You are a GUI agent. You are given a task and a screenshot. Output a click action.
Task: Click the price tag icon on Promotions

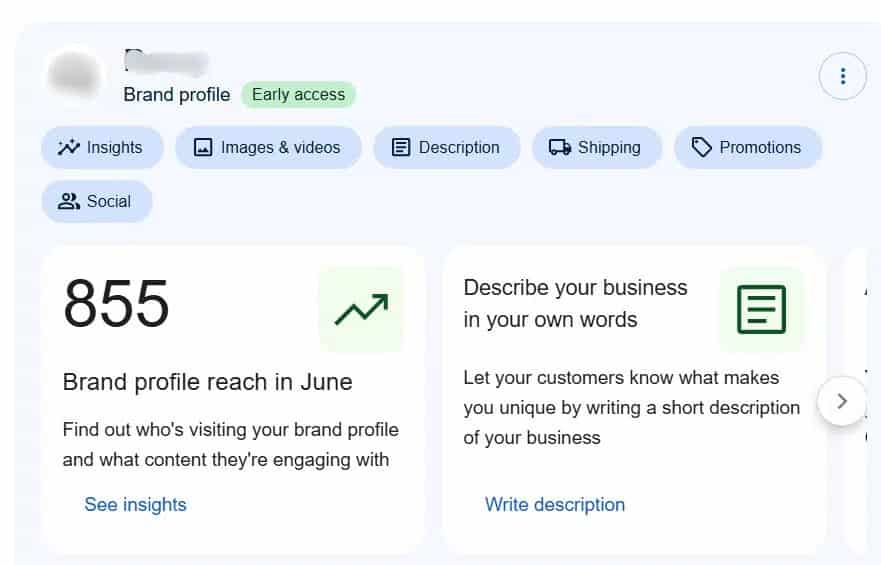point(701,147)
